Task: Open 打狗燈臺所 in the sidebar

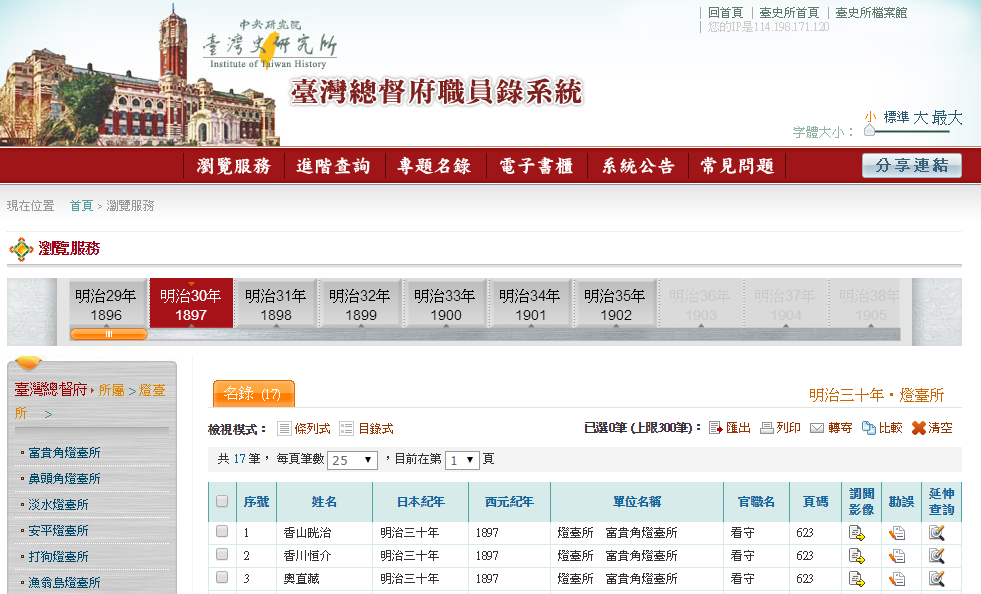Action: click(x=58, y=556)
